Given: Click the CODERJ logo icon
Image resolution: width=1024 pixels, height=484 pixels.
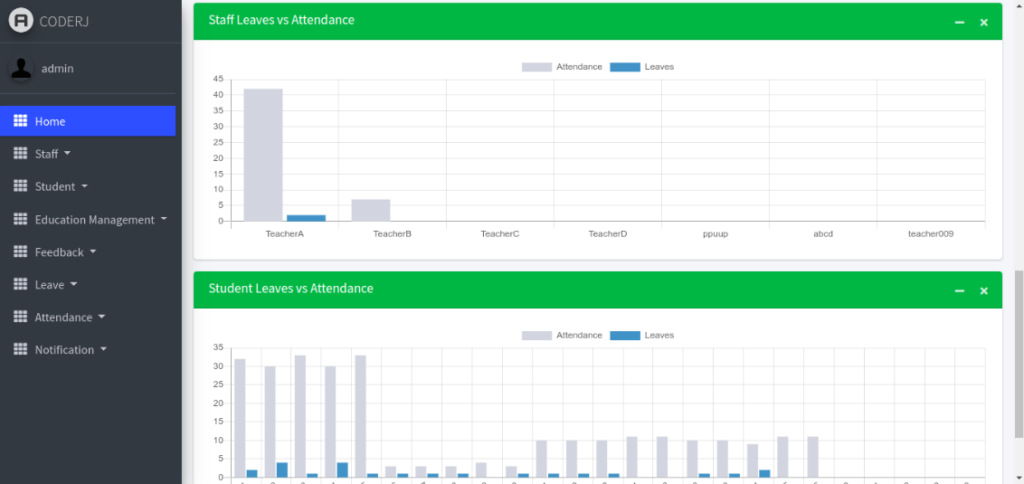Looking at the screenshot, I should tap(21, 20).
